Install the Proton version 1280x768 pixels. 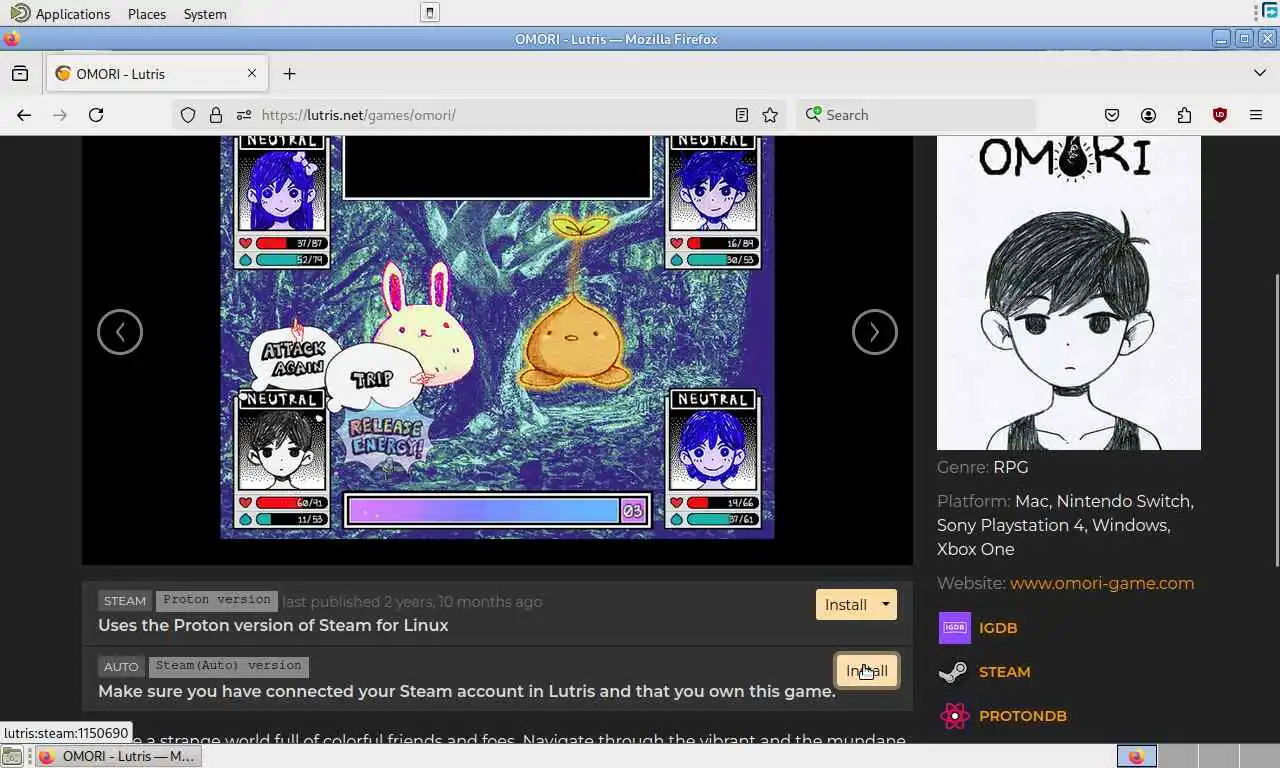pos(846,604)
